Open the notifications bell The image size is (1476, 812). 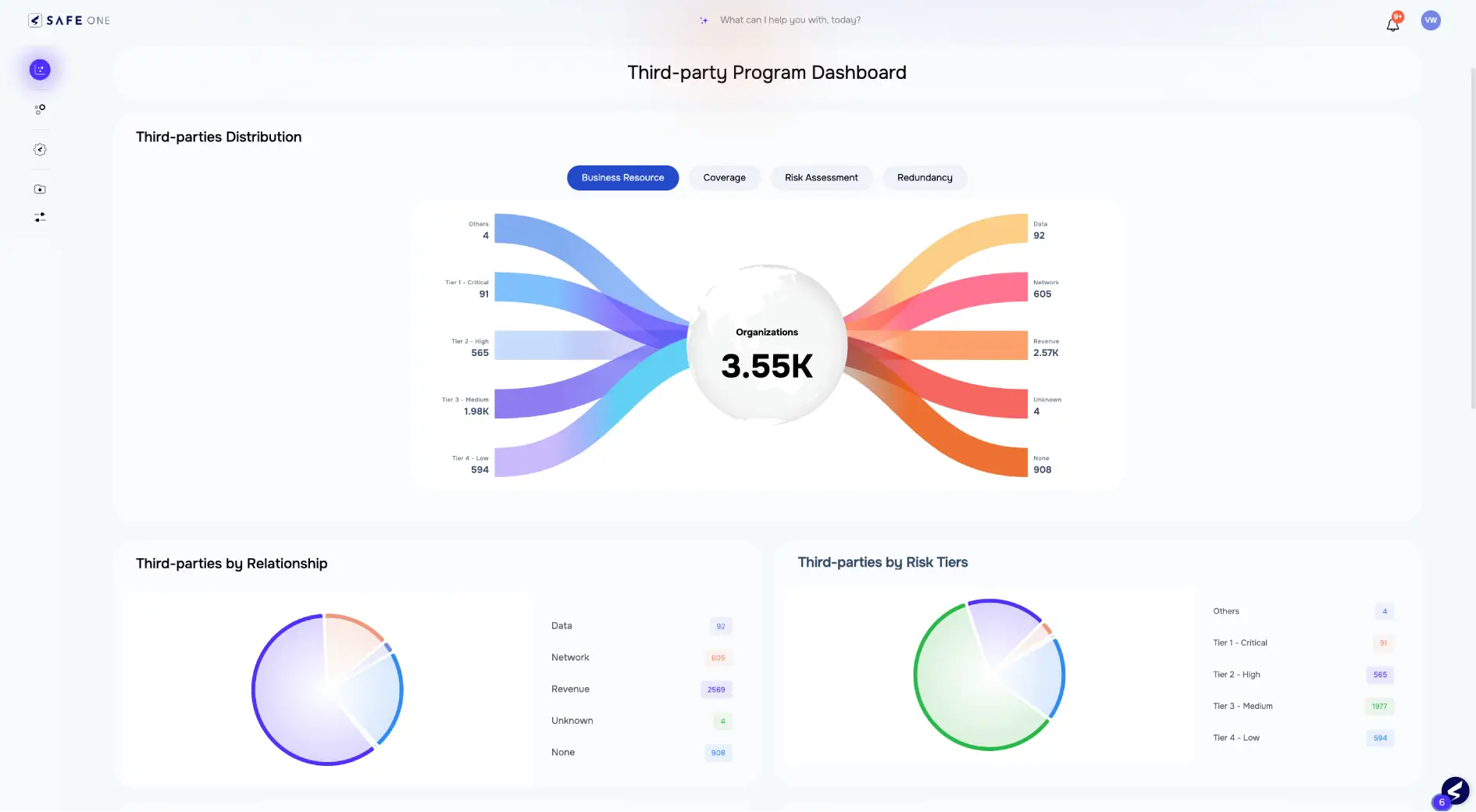coord(1392,24)
